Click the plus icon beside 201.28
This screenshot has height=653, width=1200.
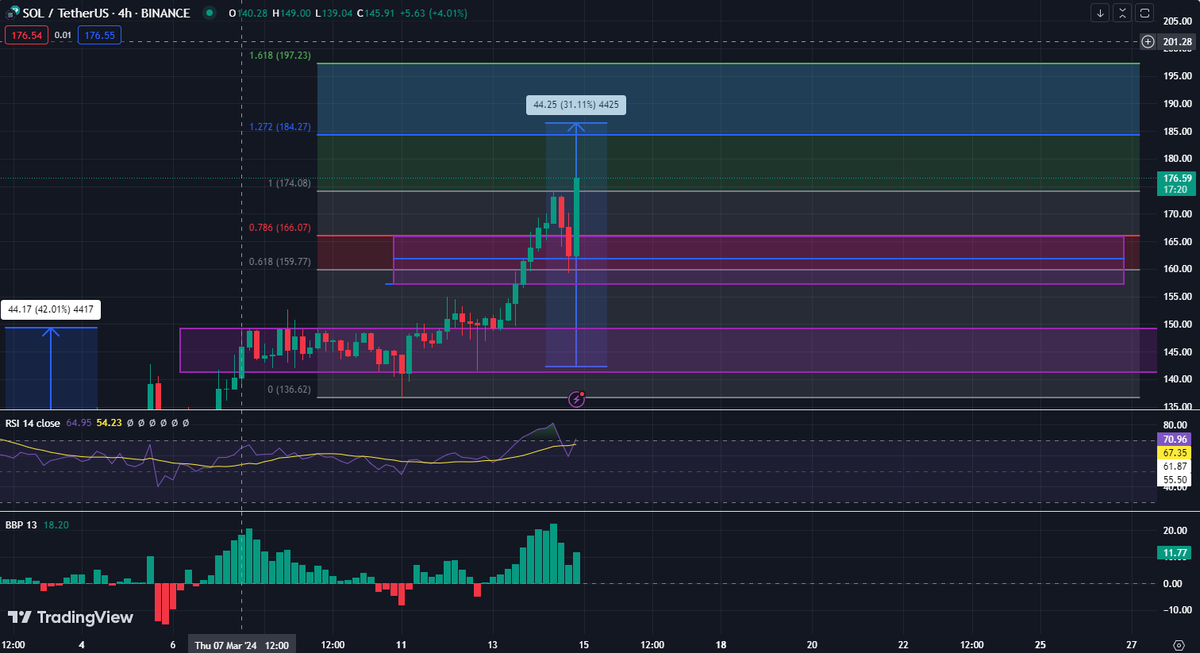click(x=1147, y=41)
